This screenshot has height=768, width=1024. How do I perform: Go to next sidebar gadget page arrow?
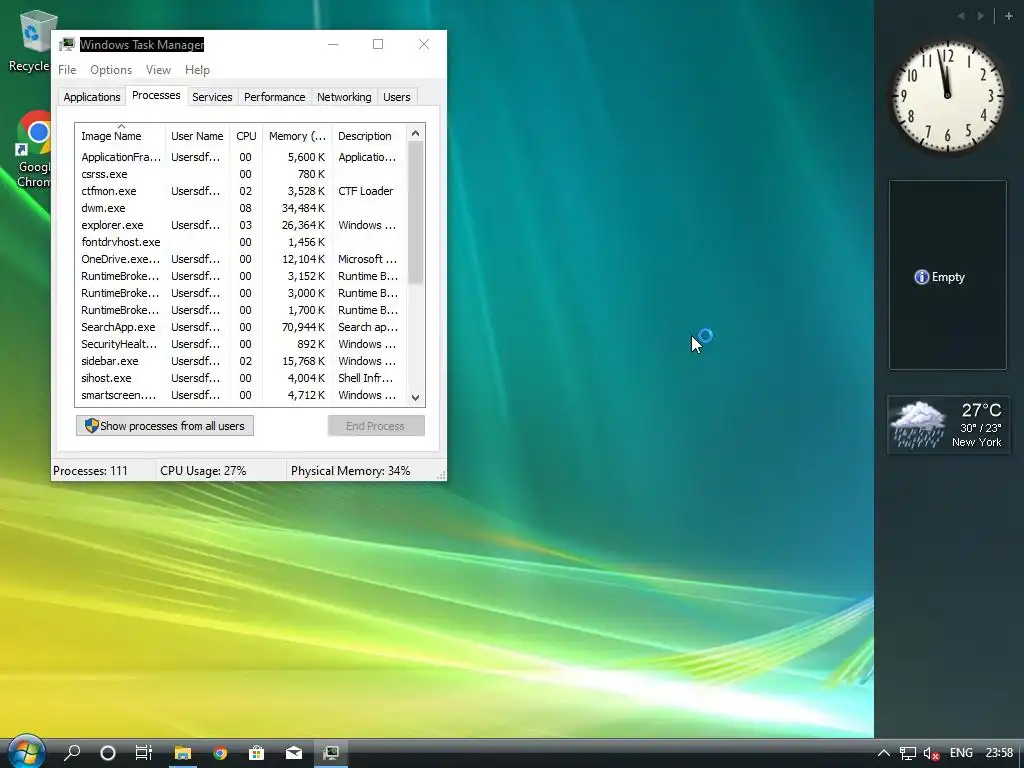tap(980, 16)
